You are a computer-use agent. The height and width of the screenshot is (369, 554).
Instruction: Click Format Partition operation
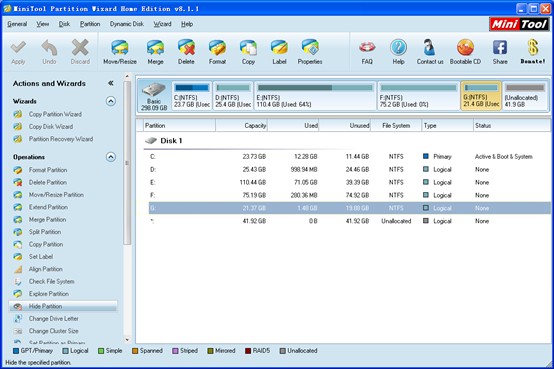pyautogui.click(x=48, y=170)
